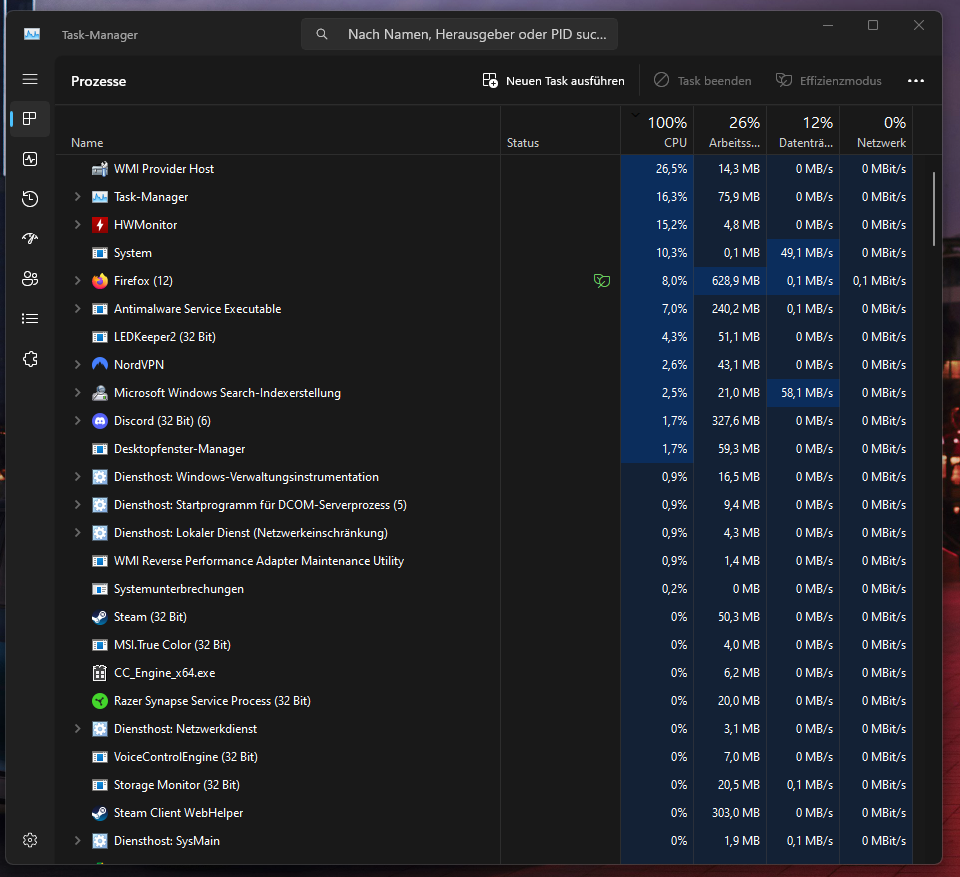Click the Storage Monitor (32 Bit) icon
Screen dimensions: 960x877
[100, 785]
